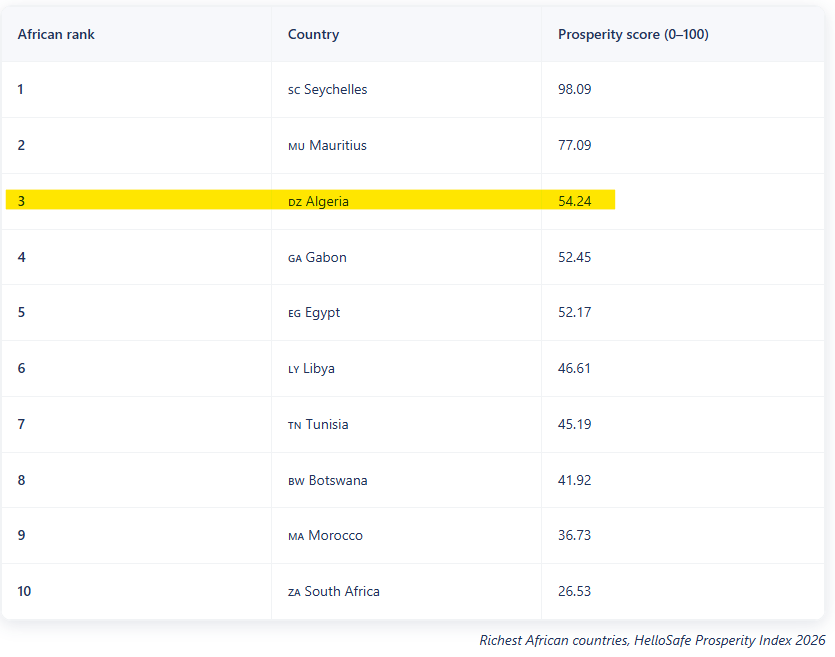Click the ZA flag code beside South Africa
This screenshot has height=657, width=835.
294,592
